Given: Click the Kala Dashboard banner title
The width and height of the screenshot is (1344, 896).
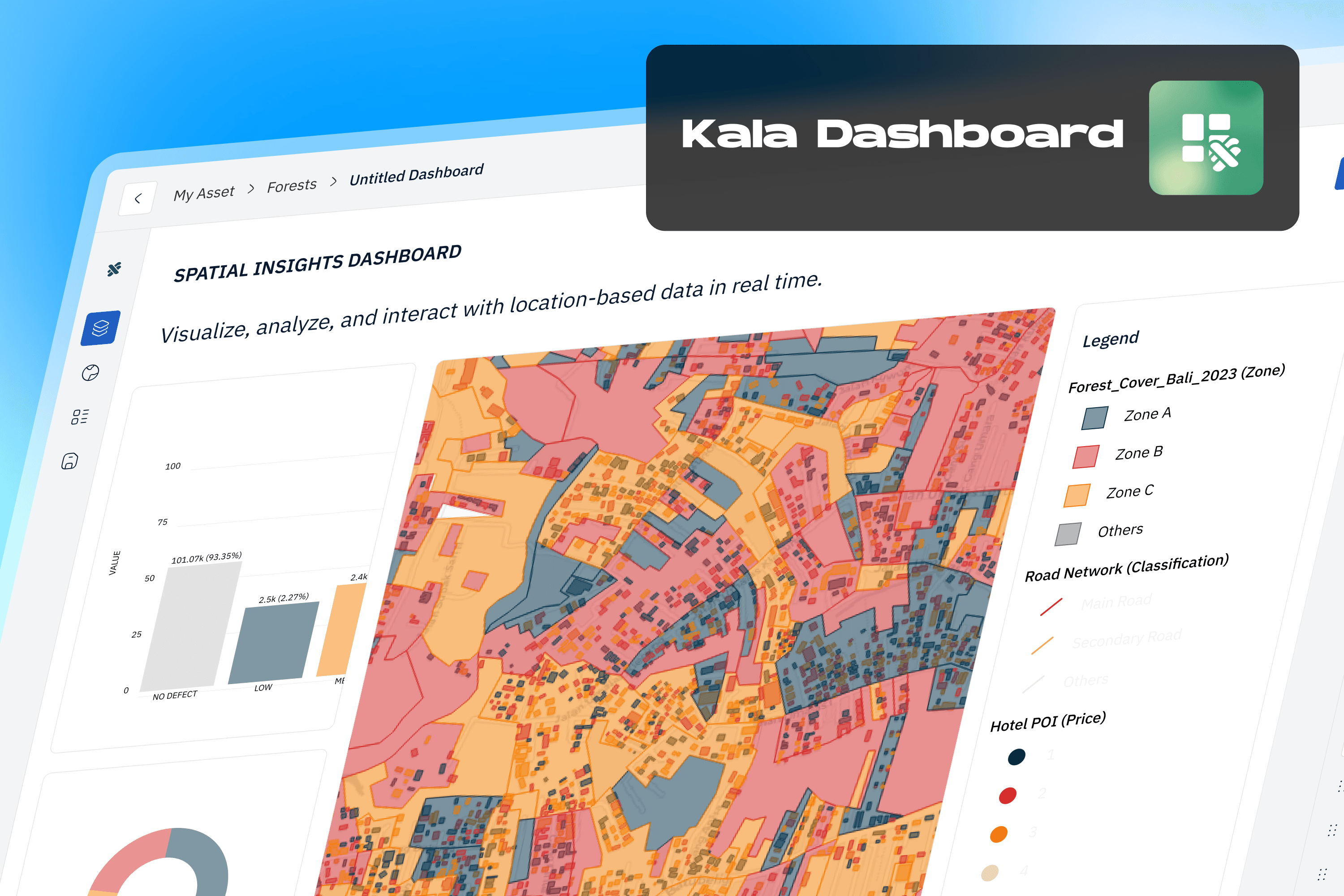Looking at the screenshot, I should click(x=902, y=134).
